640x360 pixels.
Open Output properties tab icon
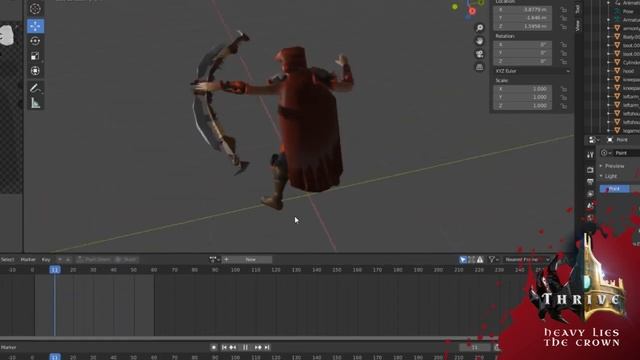(x=590, y=182)
